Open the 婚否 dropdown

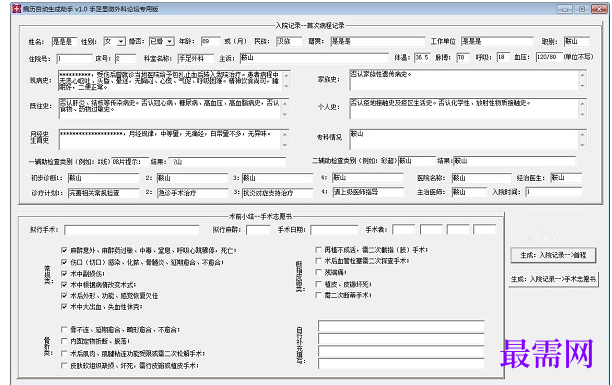[170, 41]
